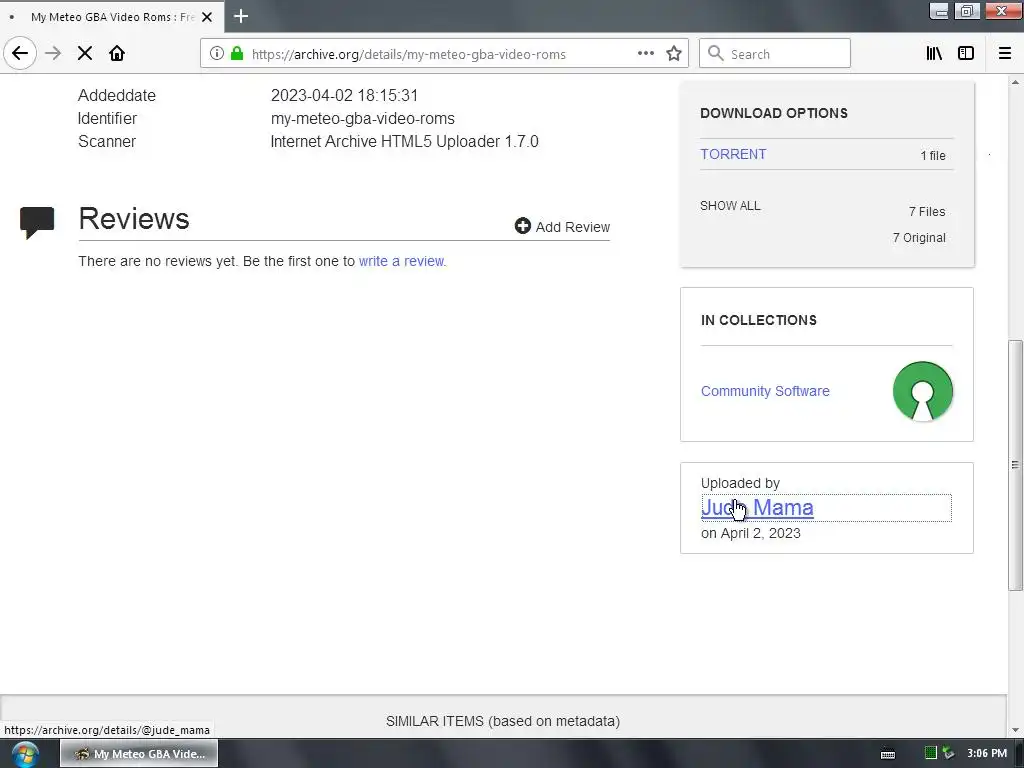Screen dimensions: 1024x768
Task: Open the Library icon in toolbar
Action: coord(934,54)
